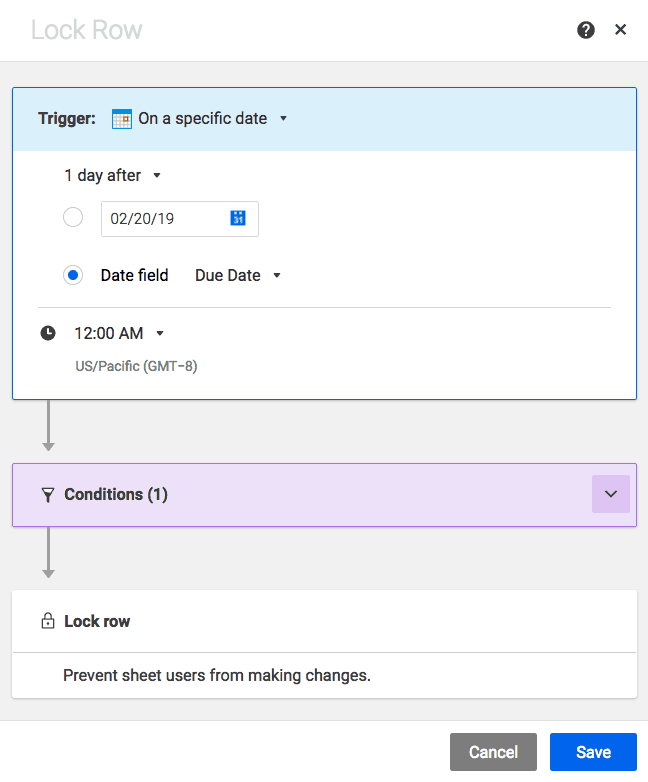Close the Lock Row dialog

coord(621,30)
